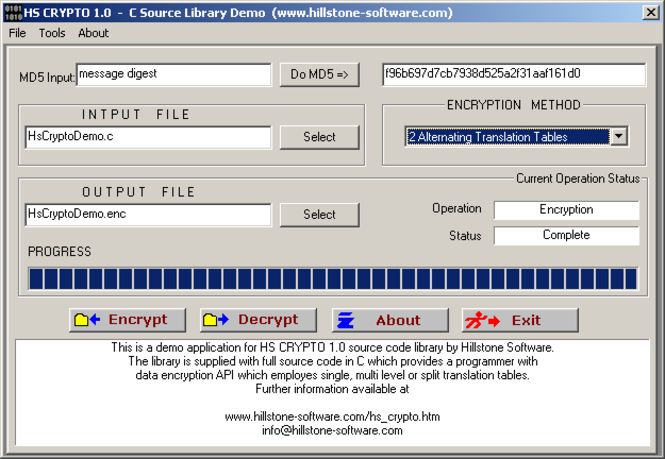
Task: Compute hash with Do MD5 button
Action: 319,75
